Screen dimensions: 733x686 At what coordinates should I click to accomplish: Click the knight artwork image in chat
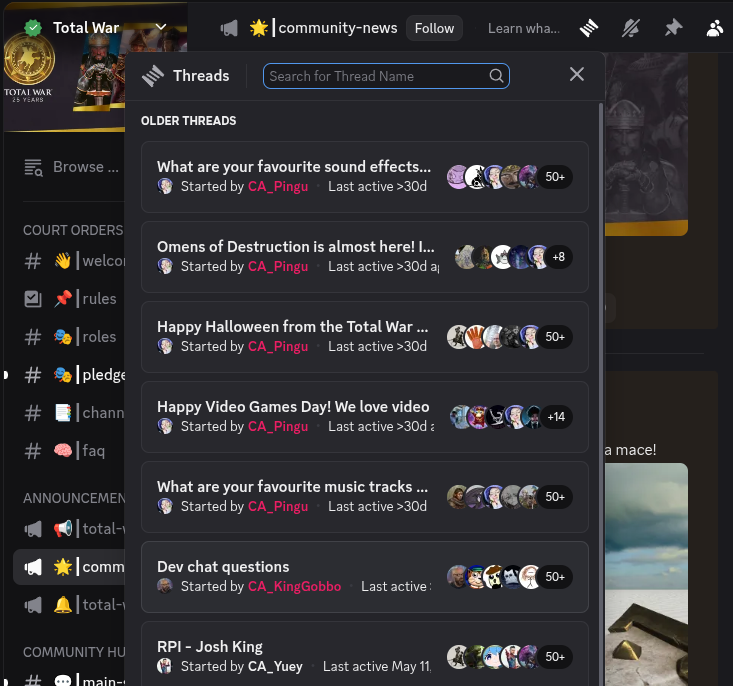(x=647, y=144)
